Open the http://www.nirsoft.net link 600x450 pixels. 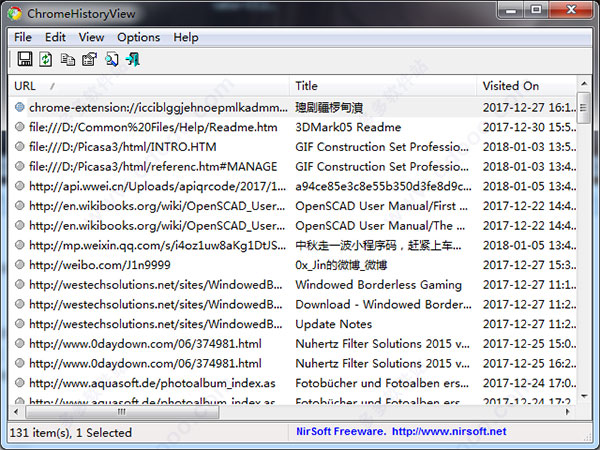pos(449,432)
